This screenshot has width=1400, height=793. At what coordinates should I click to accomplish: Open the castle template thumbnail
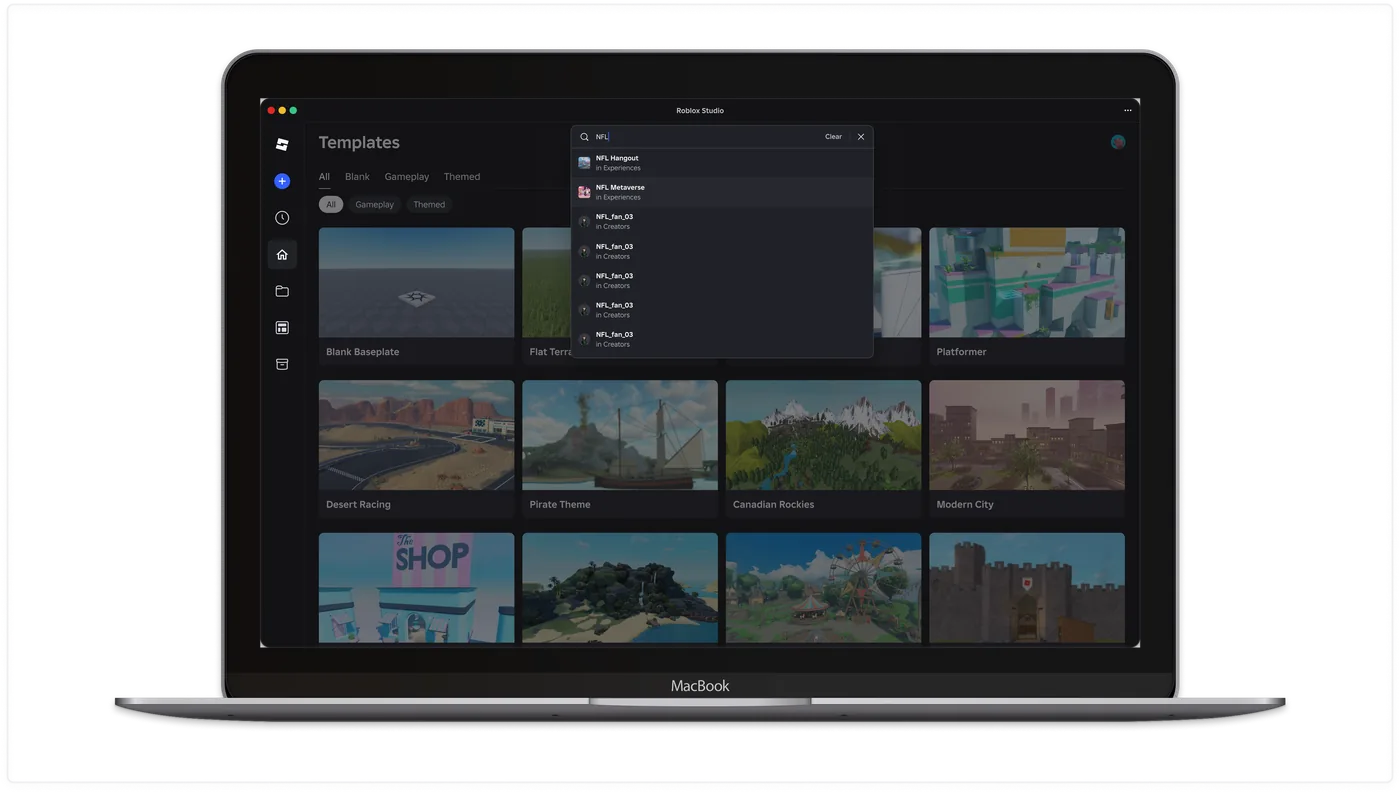(x=1027, y=588)
